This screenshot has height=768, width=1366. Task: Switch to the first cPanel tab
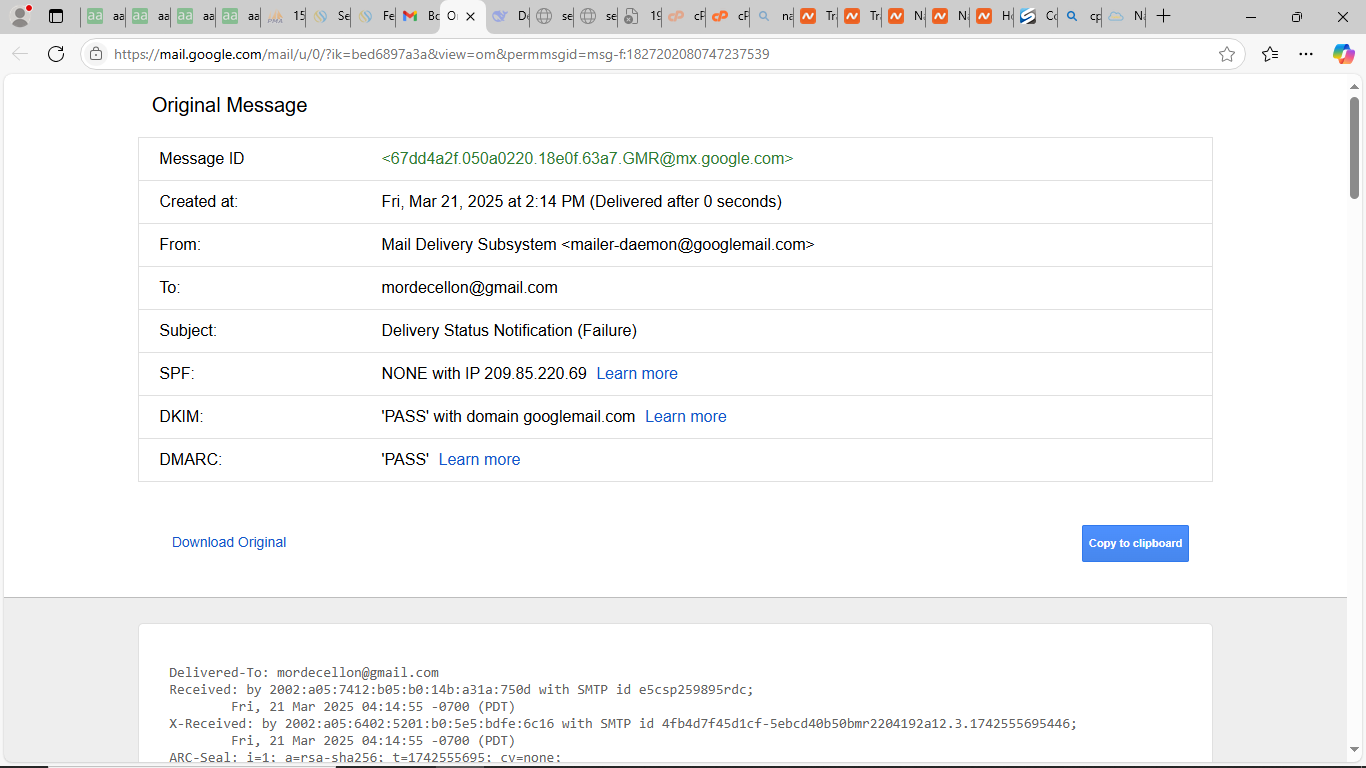(x=684, y=16)
